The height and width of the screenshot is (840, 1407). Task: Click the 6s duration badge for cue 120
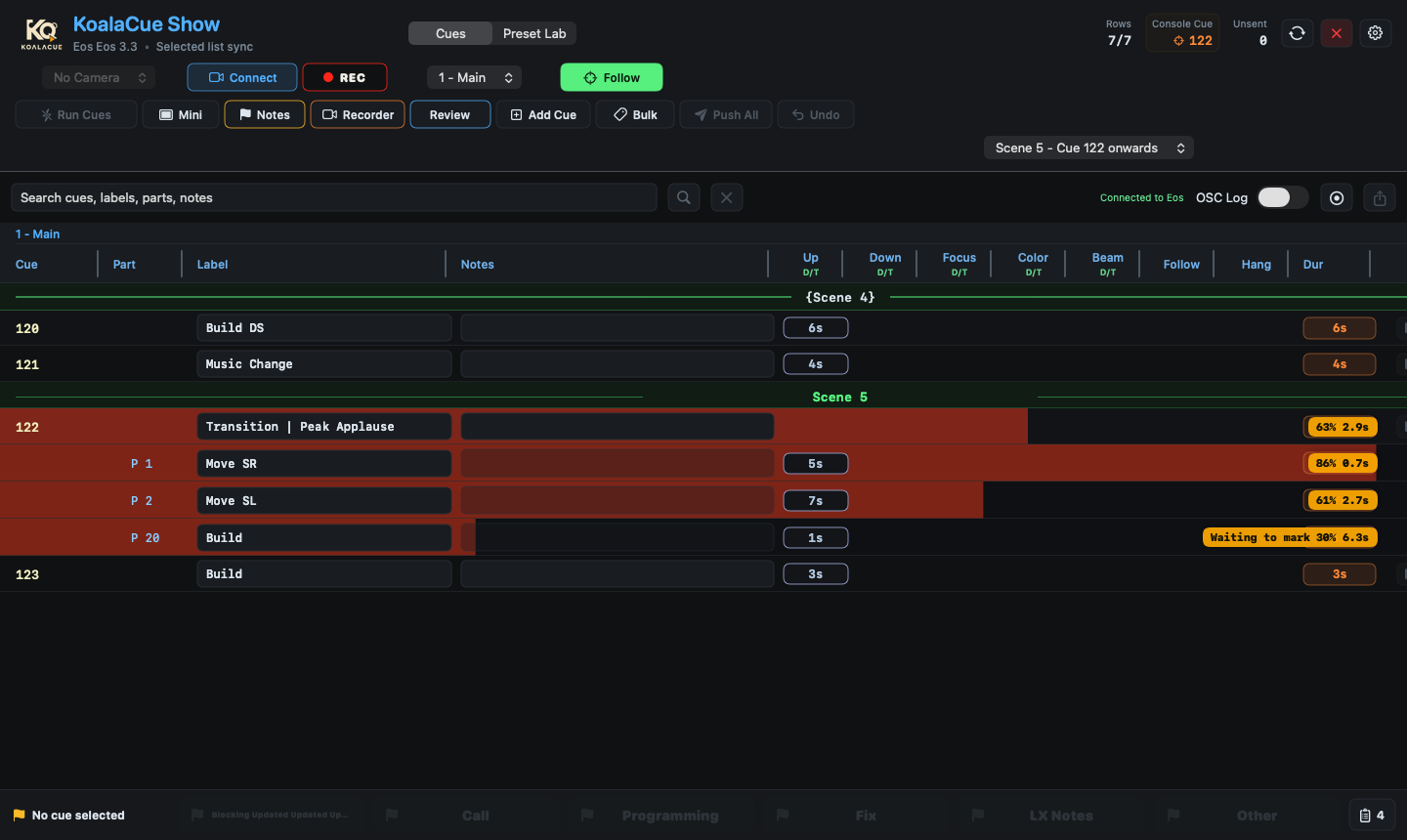(x=1340, y=328)
